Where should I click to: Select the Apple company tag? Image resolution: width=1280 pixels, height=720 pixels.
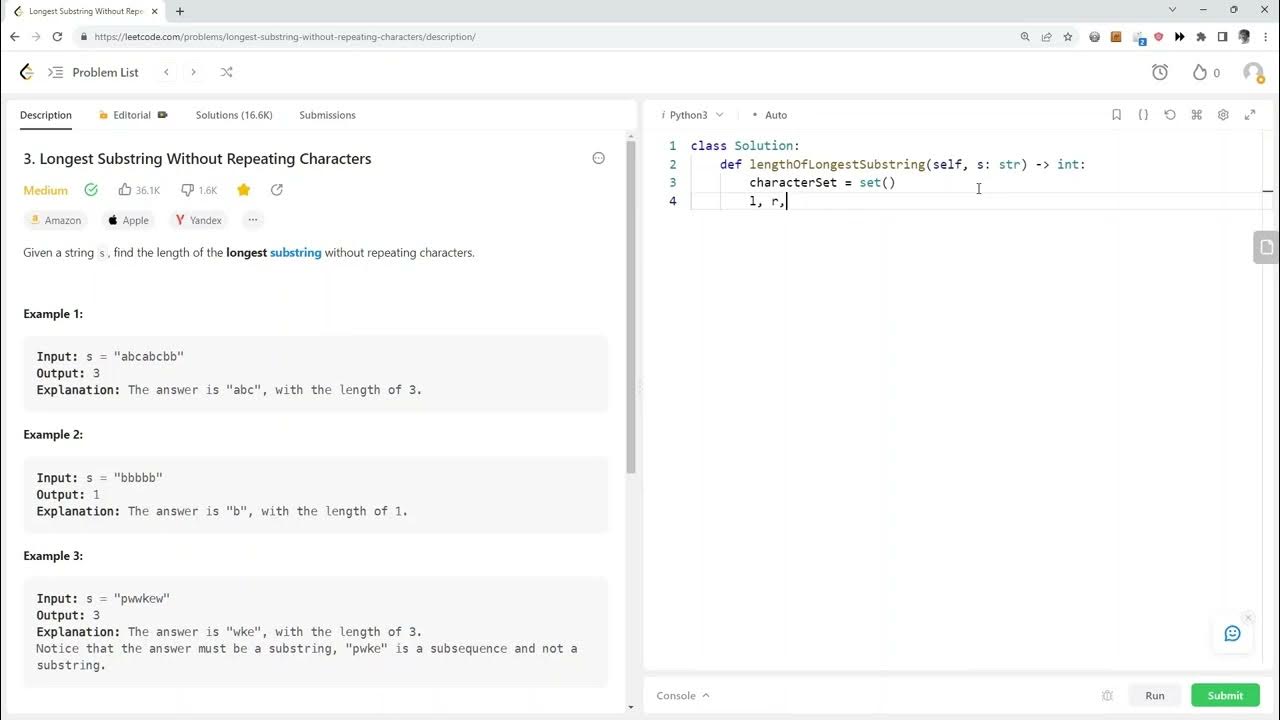click(x=128, y=220)
